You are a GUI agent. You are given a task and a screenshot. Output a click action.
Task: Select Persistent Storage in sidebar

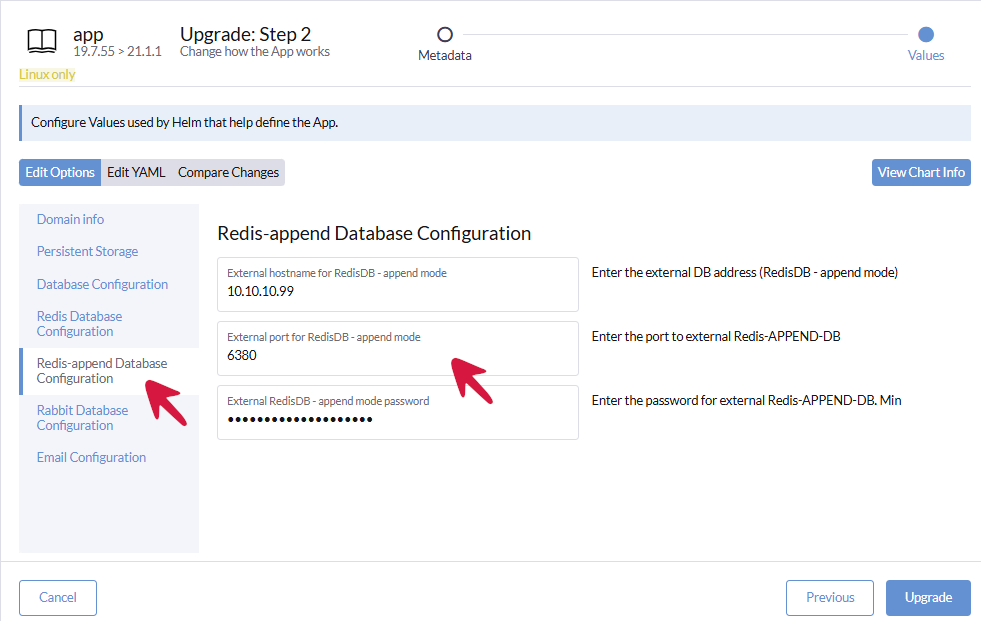tap(87, 251)
